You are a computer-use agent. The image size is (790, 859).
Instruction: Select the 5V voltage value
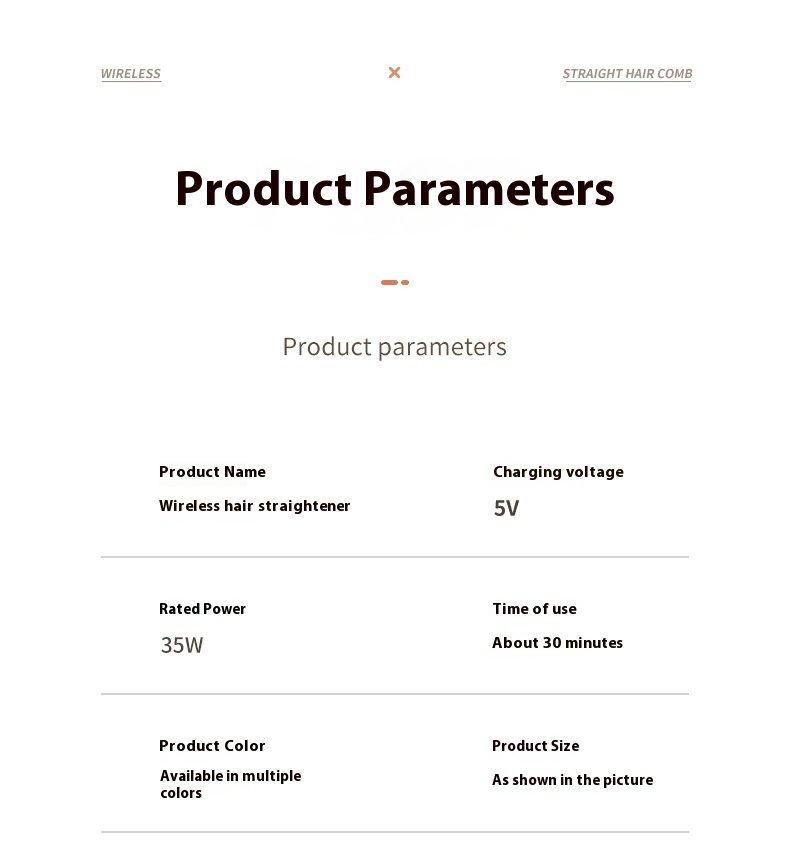click(x=506, y=508)
